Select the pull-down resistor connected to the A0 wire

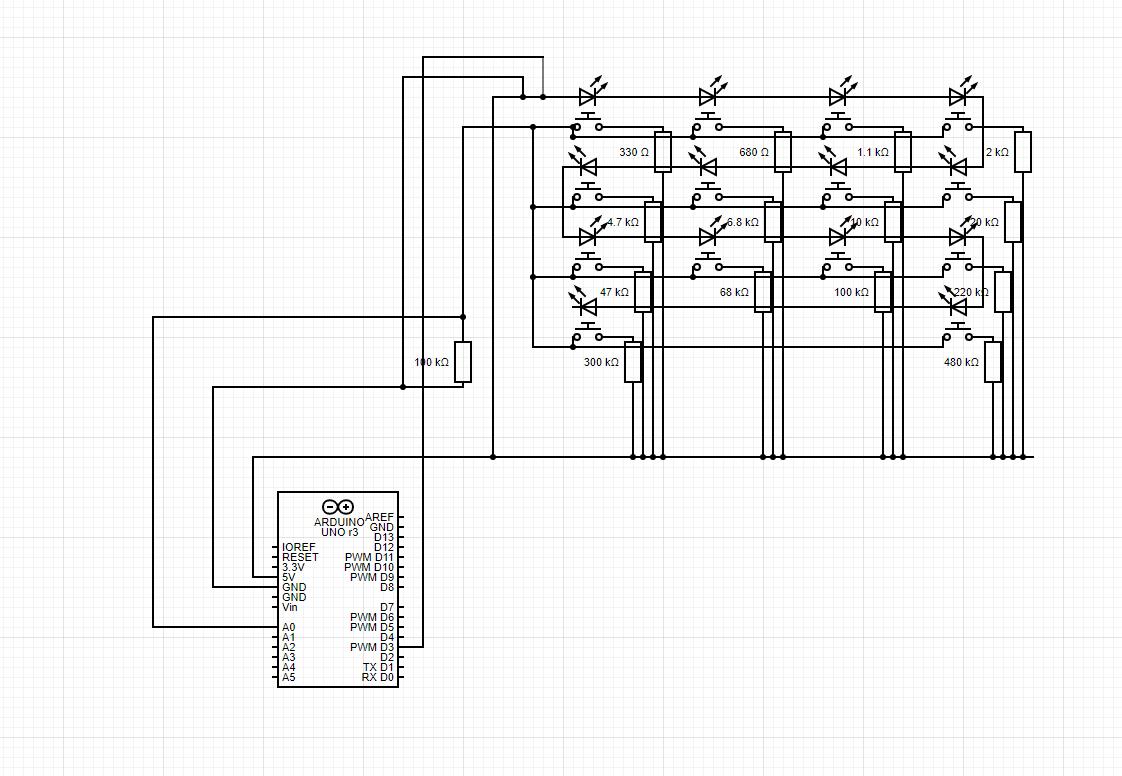click(463, 362)
